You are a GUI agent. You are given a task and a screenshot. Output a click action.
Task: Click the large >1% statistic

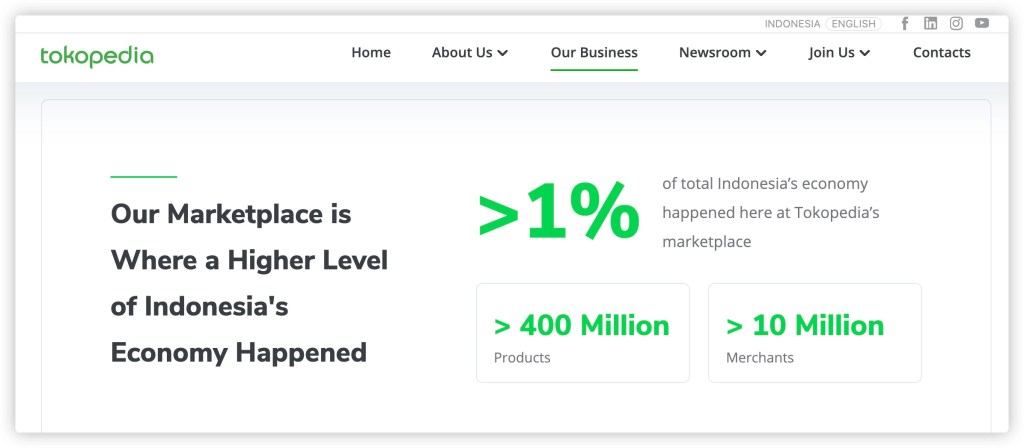tap(558, 213)
